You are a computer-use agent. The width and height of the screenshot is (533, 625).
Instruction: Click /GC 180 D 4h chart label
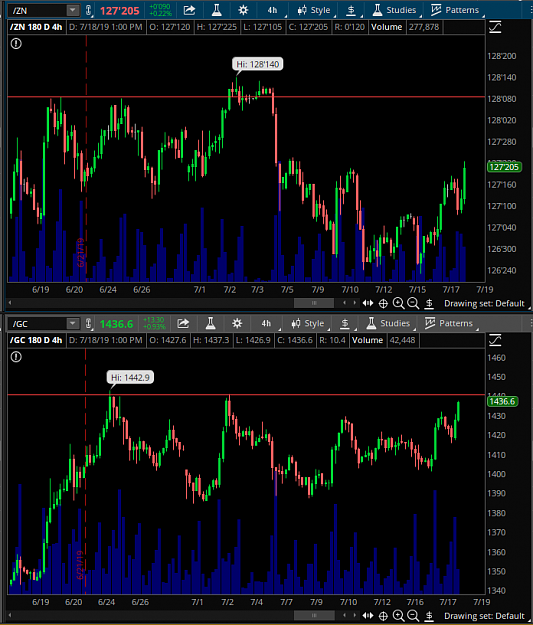pos(36,340)
